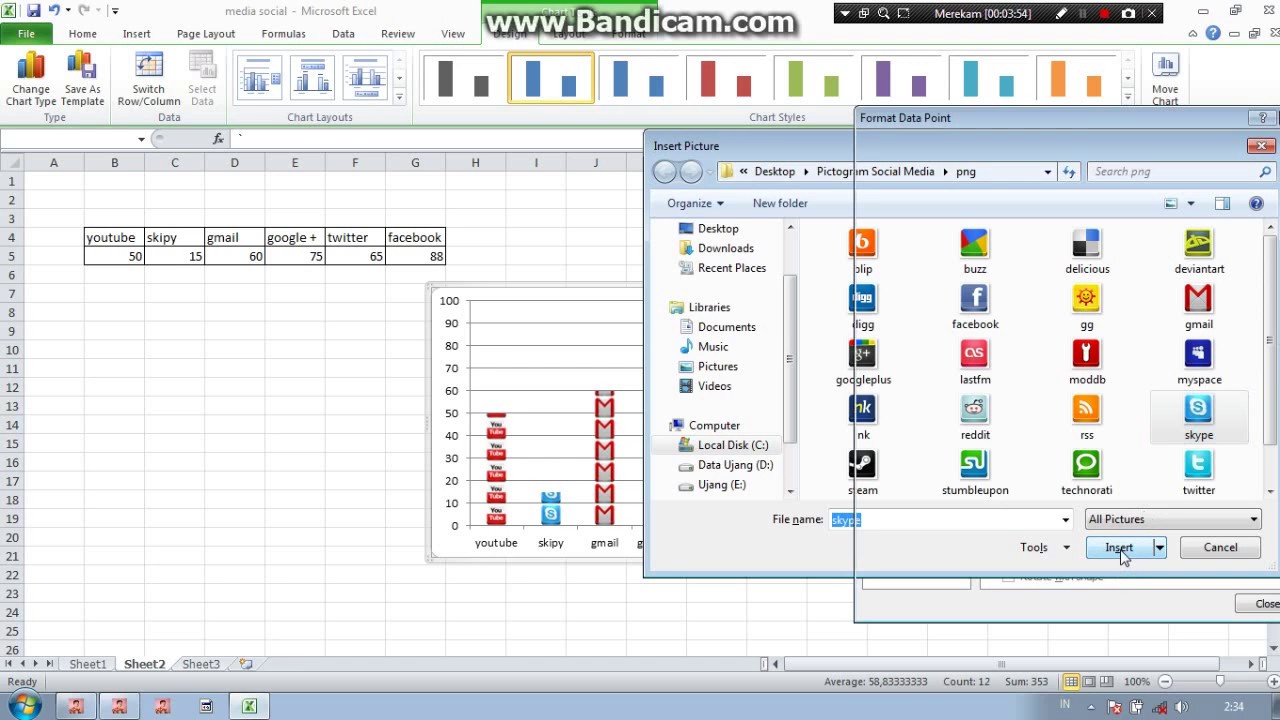Open the Pictures library
The height and width of the screenshot is (720, 1280).
pos(717,367)
